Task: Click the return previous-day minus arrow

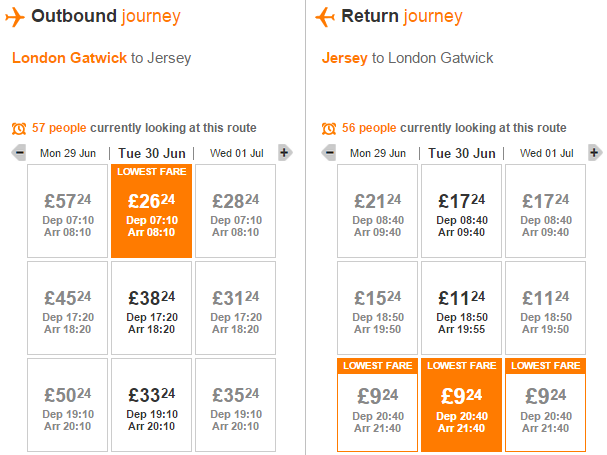Action: tap(329, 153)
